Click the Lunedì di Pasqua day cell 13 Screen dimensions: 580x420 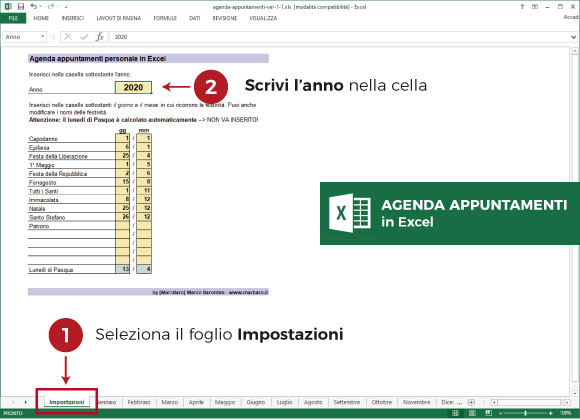click(x=122, y=269)
